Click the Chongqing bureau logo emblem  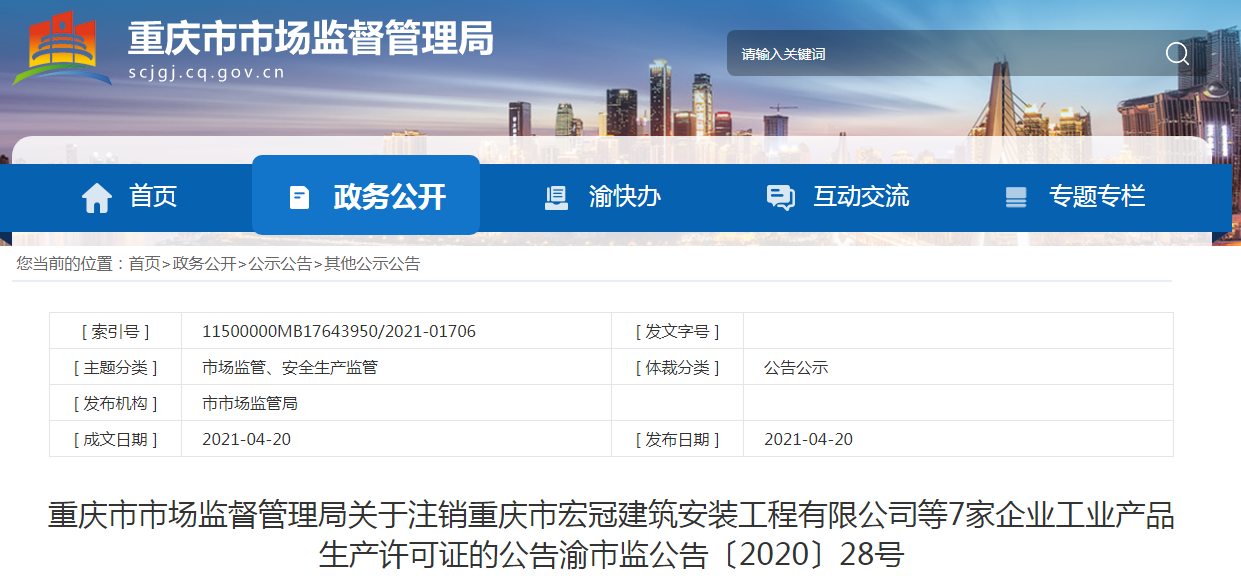(x=62, y=48)
